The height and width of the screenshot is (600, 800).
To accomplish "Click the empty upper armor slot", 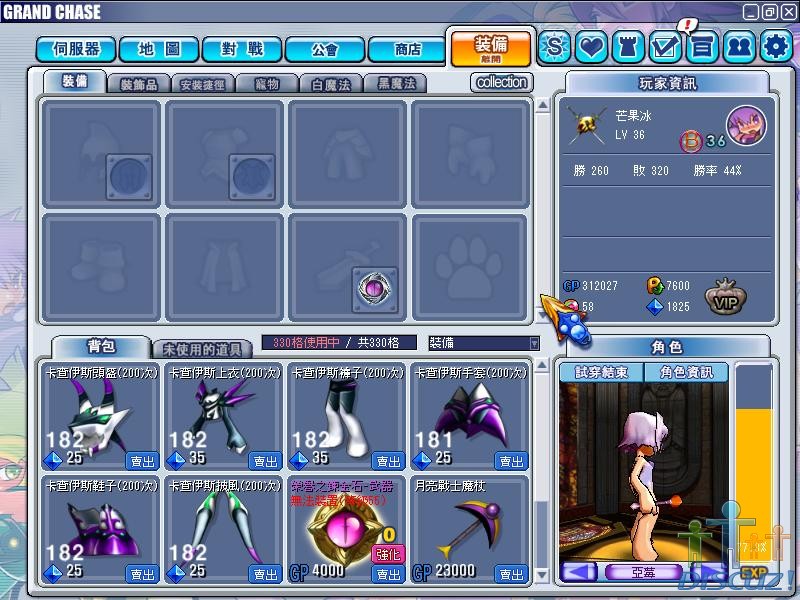I will (x=224, y=154).
